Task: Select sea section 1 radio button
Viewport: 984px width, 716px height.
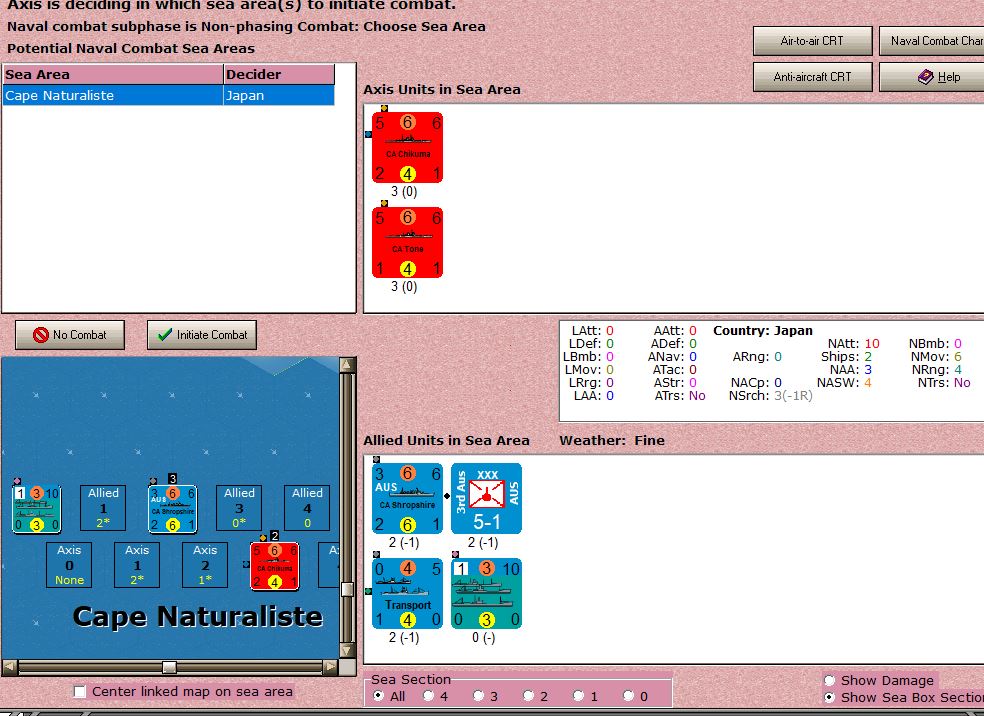Action: [x=579, y=696]
